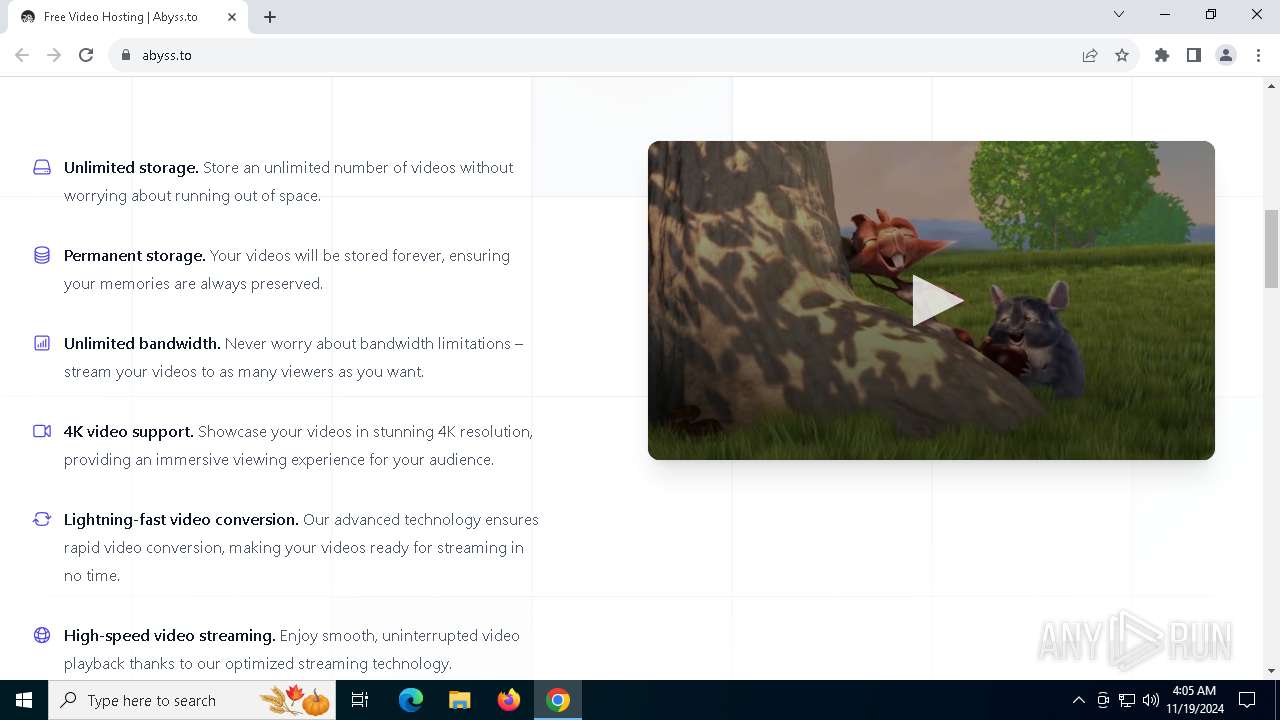Click the scrollbar up arrow
This screenshot has height=720, width=1280.
pyautogui.click(x=1271, y=85)
